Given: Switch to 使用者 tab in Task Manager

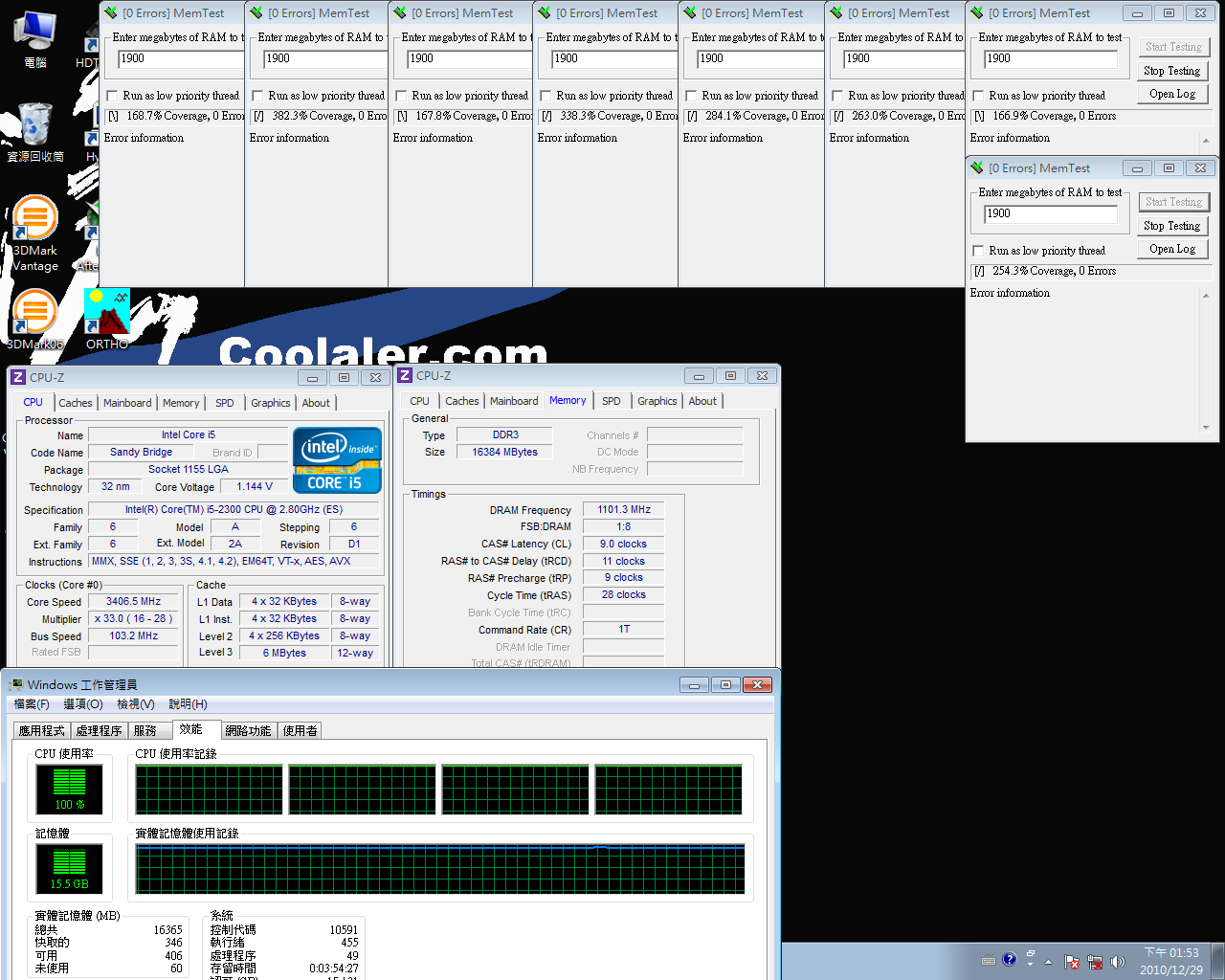Looking at the screenshot, I should (x=300, y=730).
